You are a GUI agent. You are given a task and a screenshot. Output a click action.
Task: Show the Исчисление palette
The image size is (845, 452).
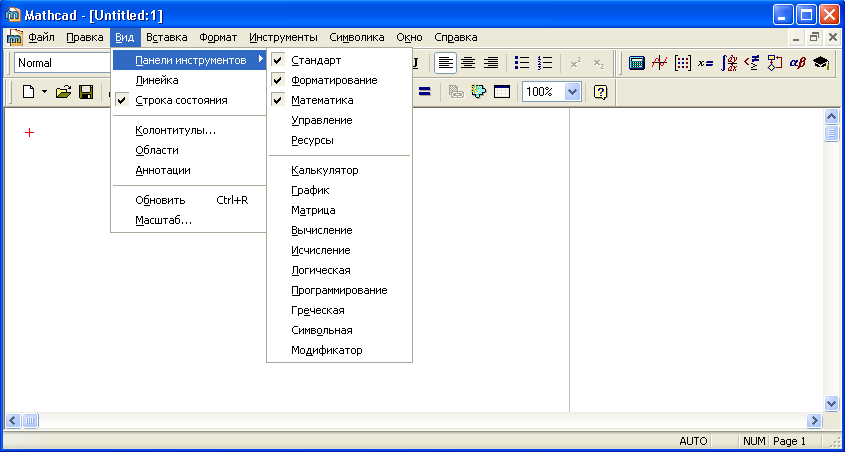click(340, 250)
